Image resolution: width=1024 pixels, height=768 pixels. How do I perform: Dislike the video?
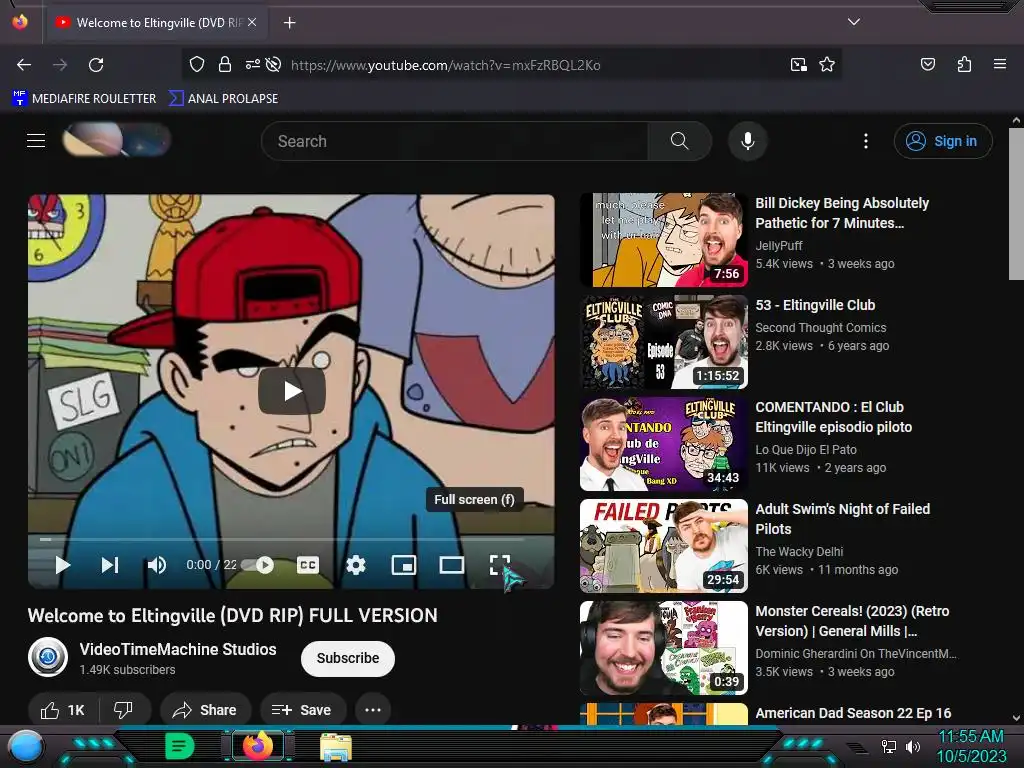coord(123,710)
